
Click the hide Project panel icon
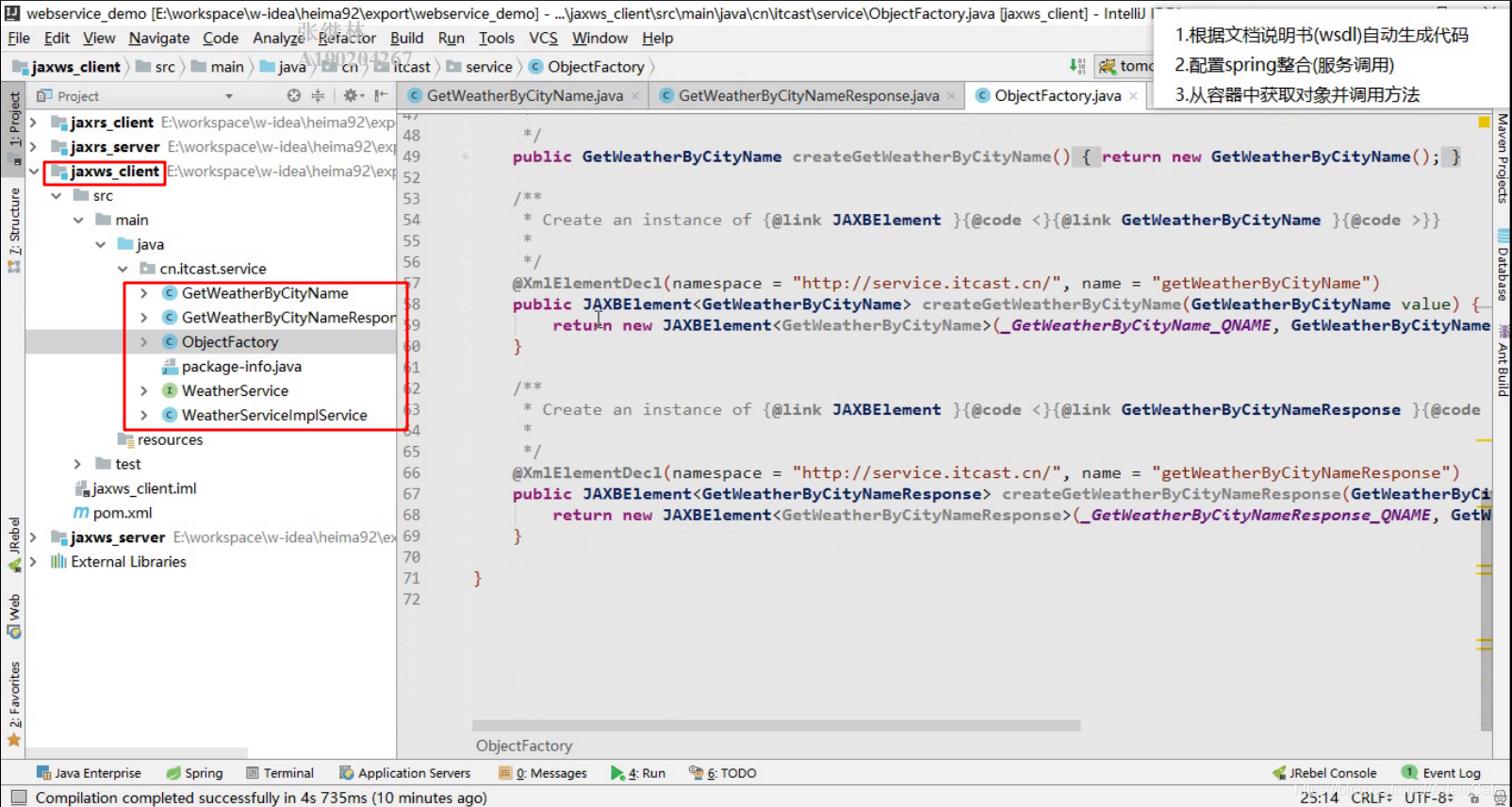coord(381,96)
